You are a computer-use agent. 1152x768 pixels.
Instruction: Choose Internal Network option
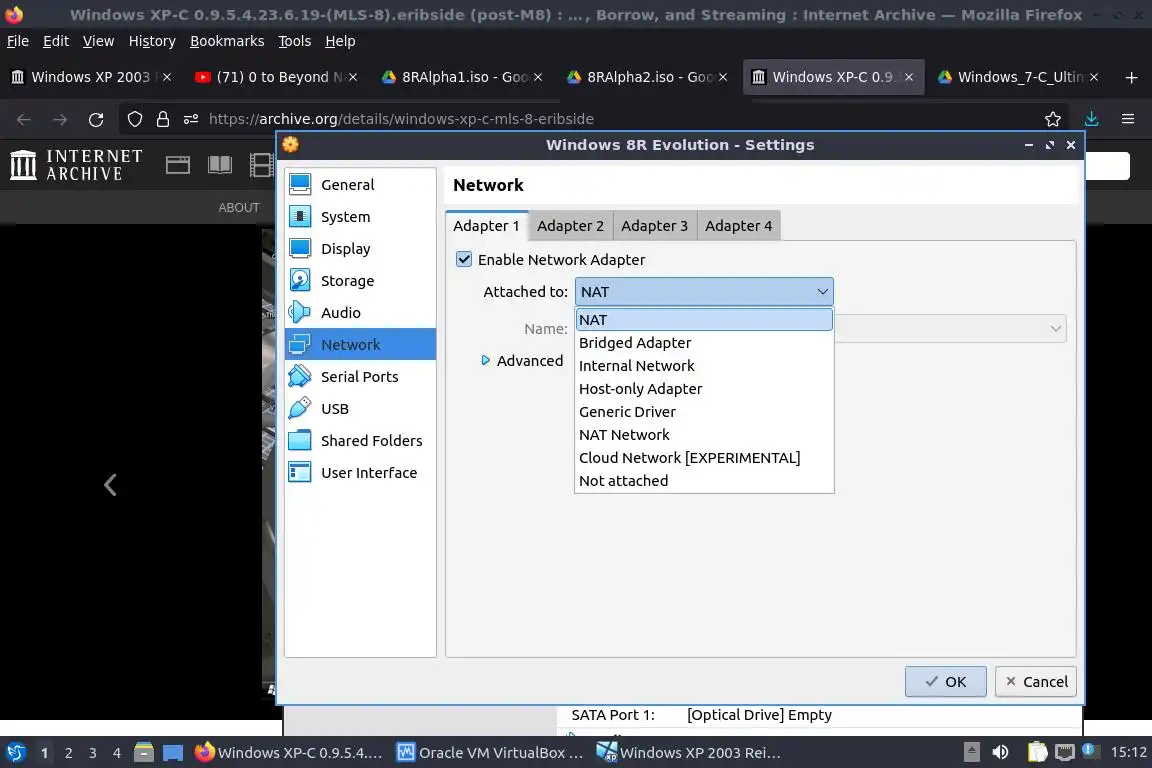click(704, 365)
